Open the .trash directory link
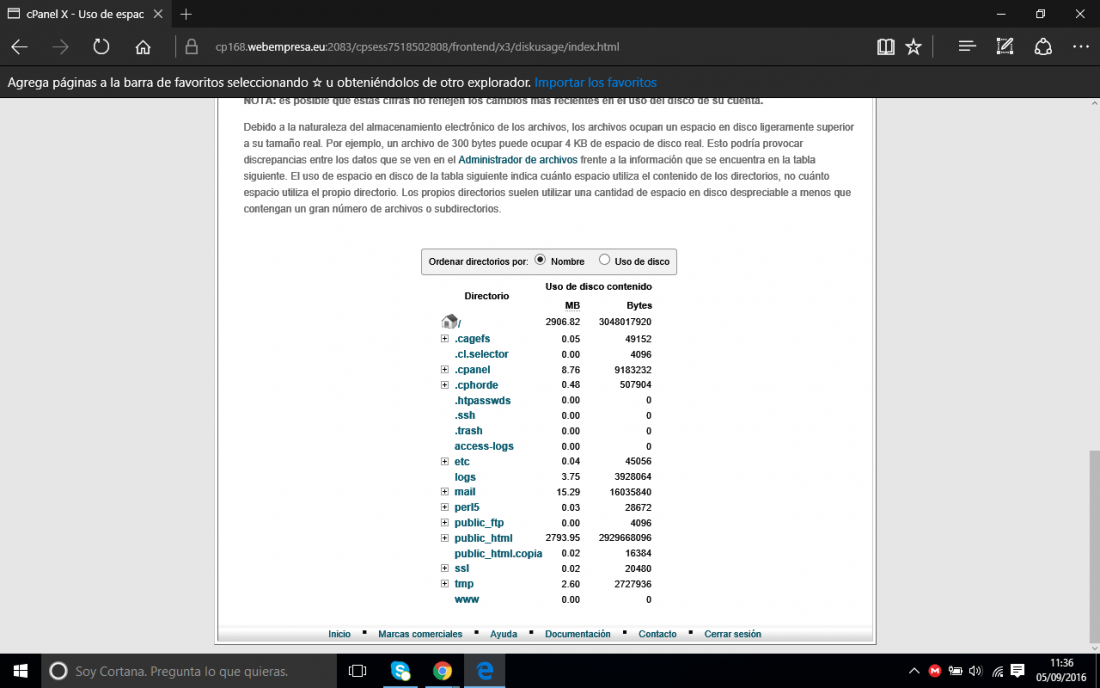Viewport: 1100px width, 688px height. click(x=468, y=431)
